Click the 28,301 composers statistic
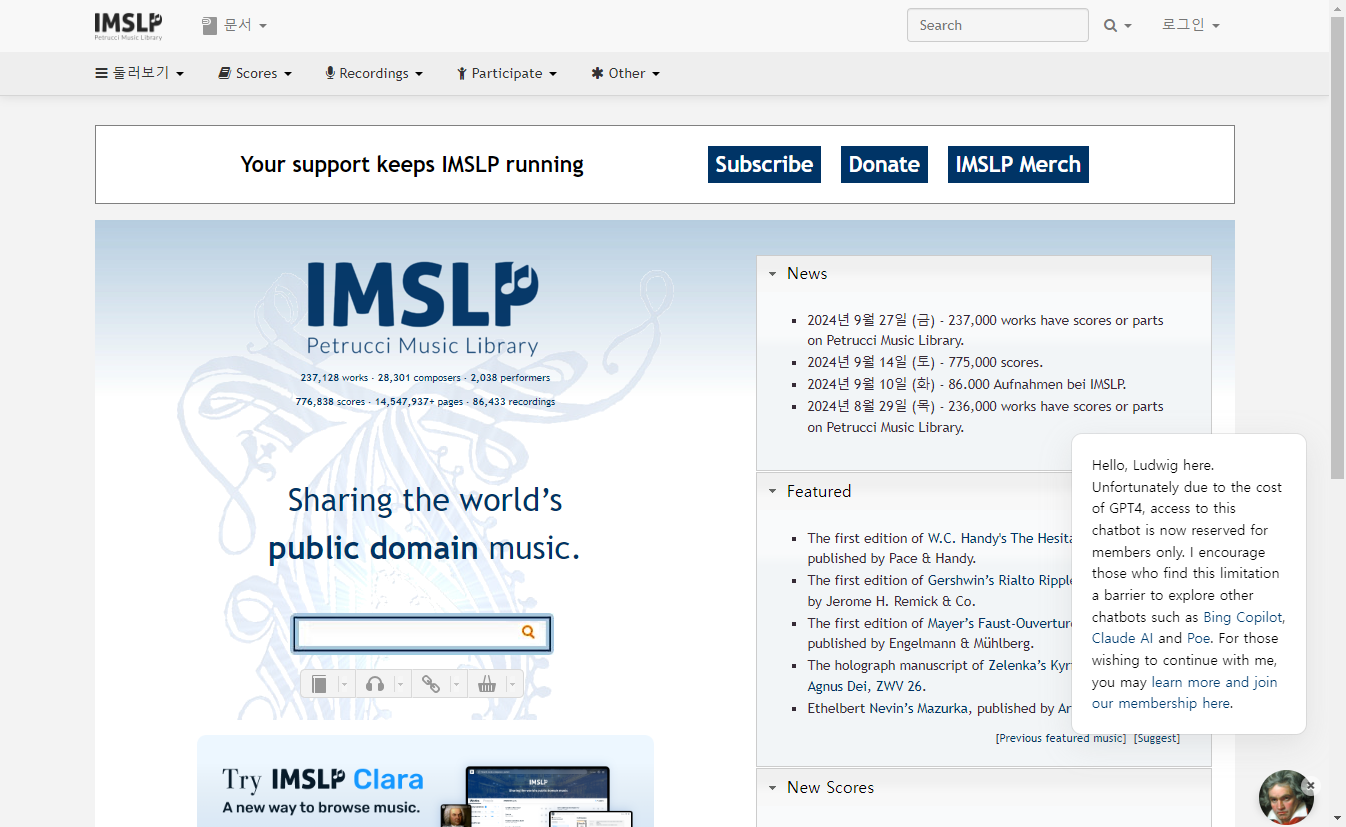Image resolution: width=1346 pixels, height=827 pixels. (x=419, y=378)
